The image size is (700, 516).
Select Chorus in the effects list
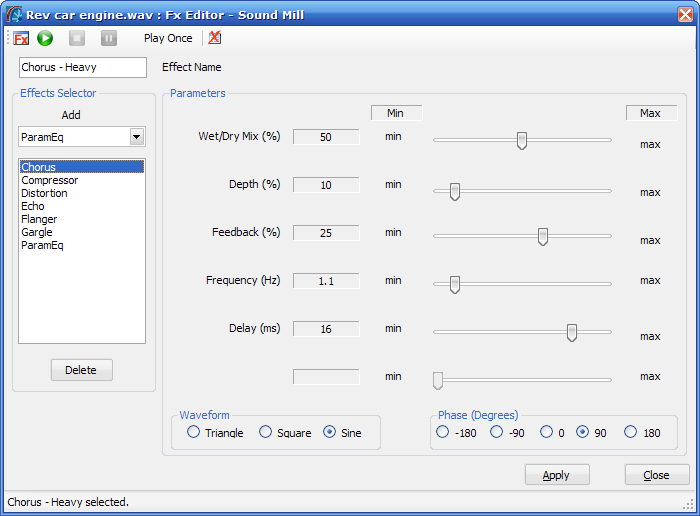pos(82,167)
